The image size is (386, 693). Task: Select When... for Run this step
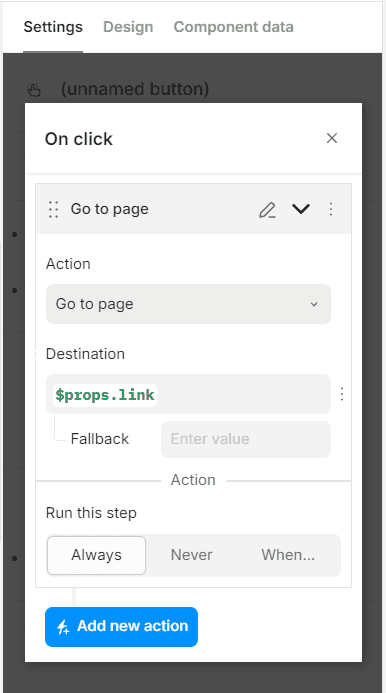pyautogui.click(x=288, y=555)
